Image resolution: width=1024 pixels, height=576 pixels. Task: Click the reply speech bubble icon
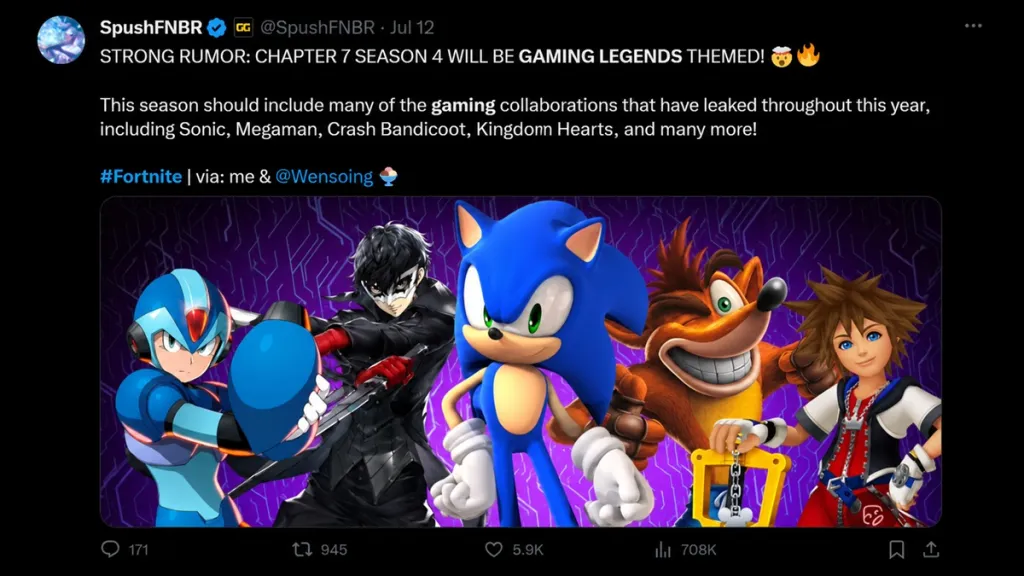110,549
